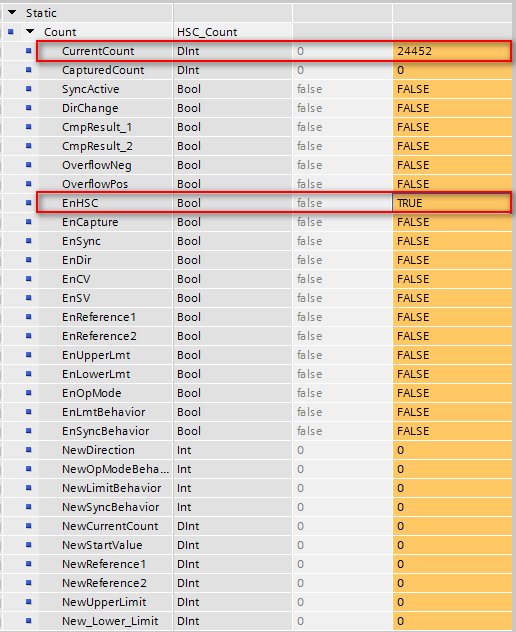Select the EnHSC TRUE monitor value
516x632 pixels.
click(452, 203)
